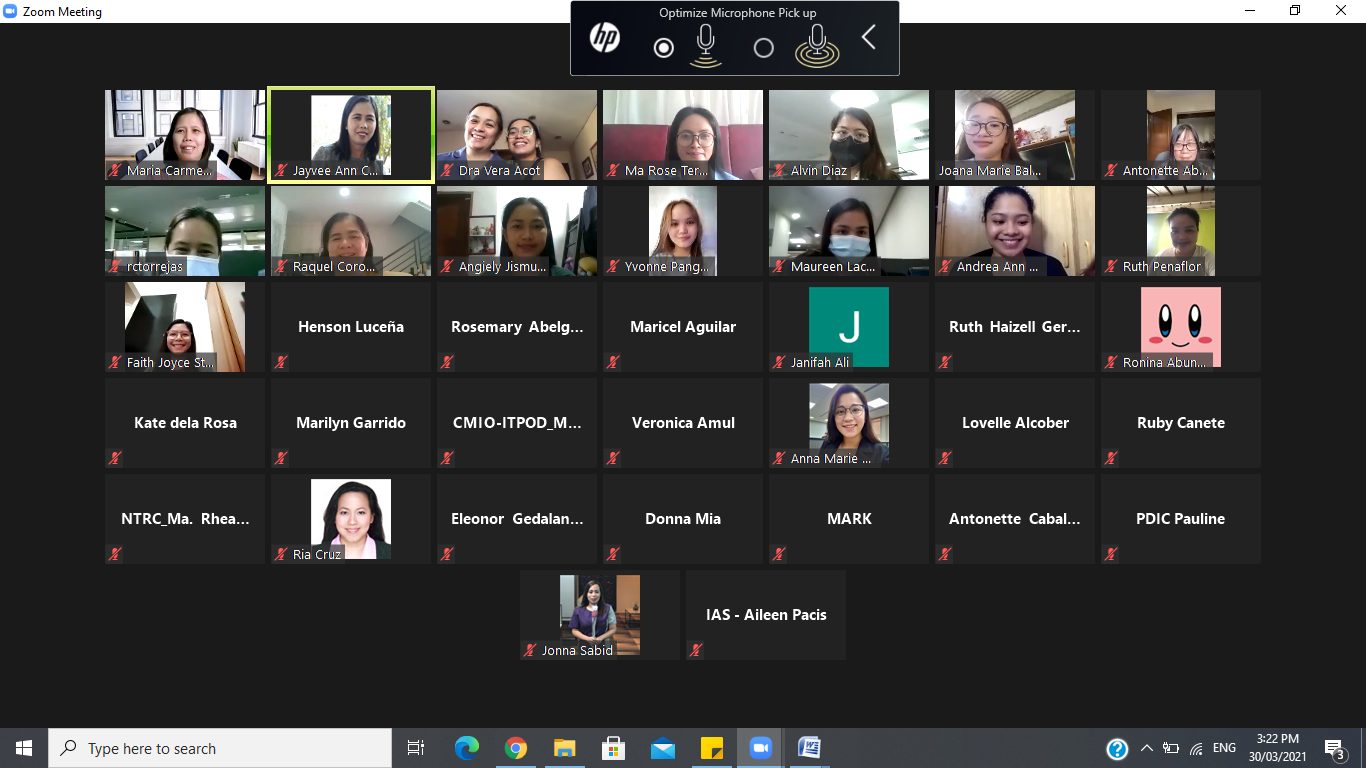The width and height of the screenshot is (1366, 768).
Task: Collapse the Optimize Microphone overlay with the arrow
Action: 868,38
